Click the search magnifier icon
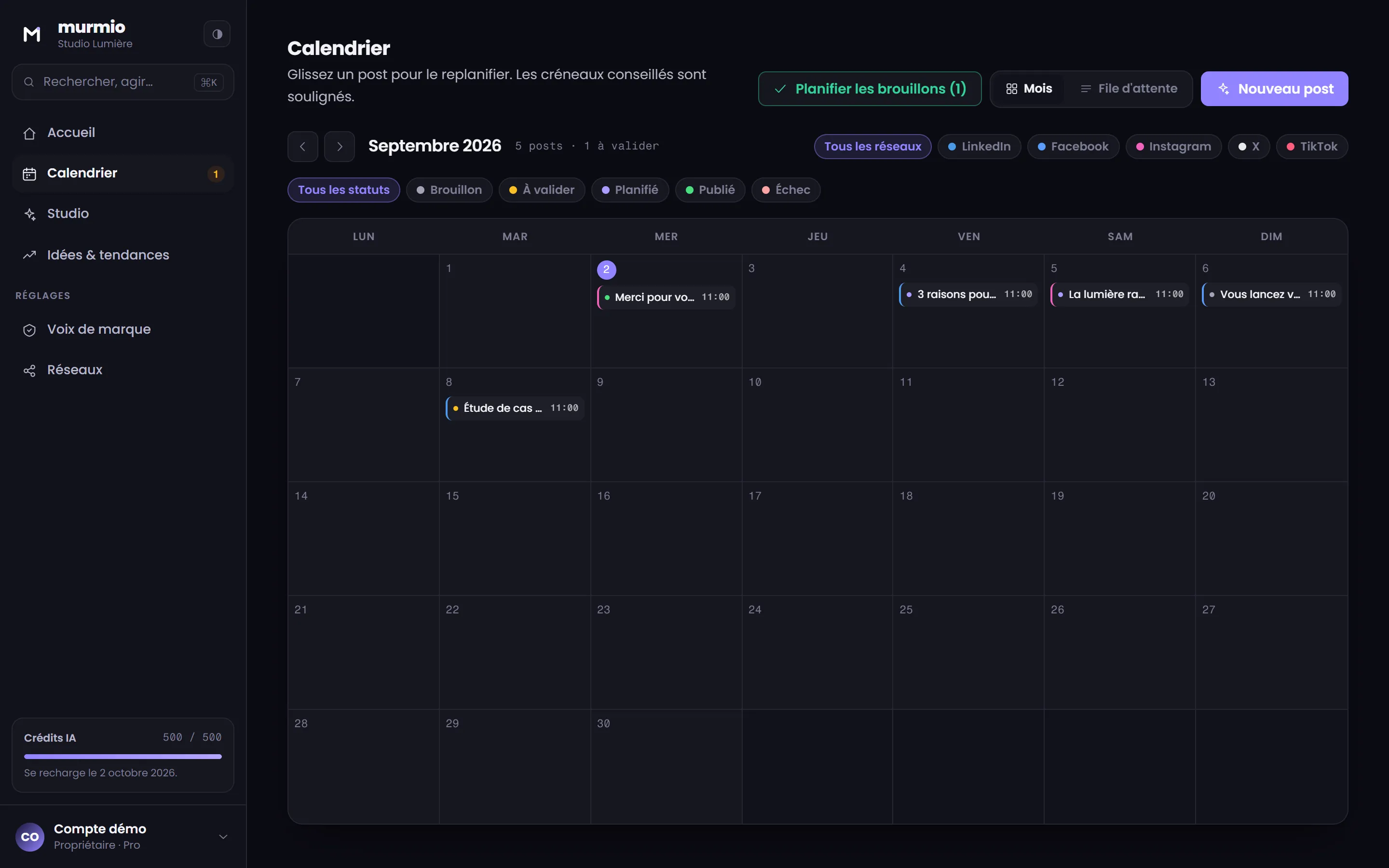This screenshot has height=868, width=1389. click(x=29, y=82)
